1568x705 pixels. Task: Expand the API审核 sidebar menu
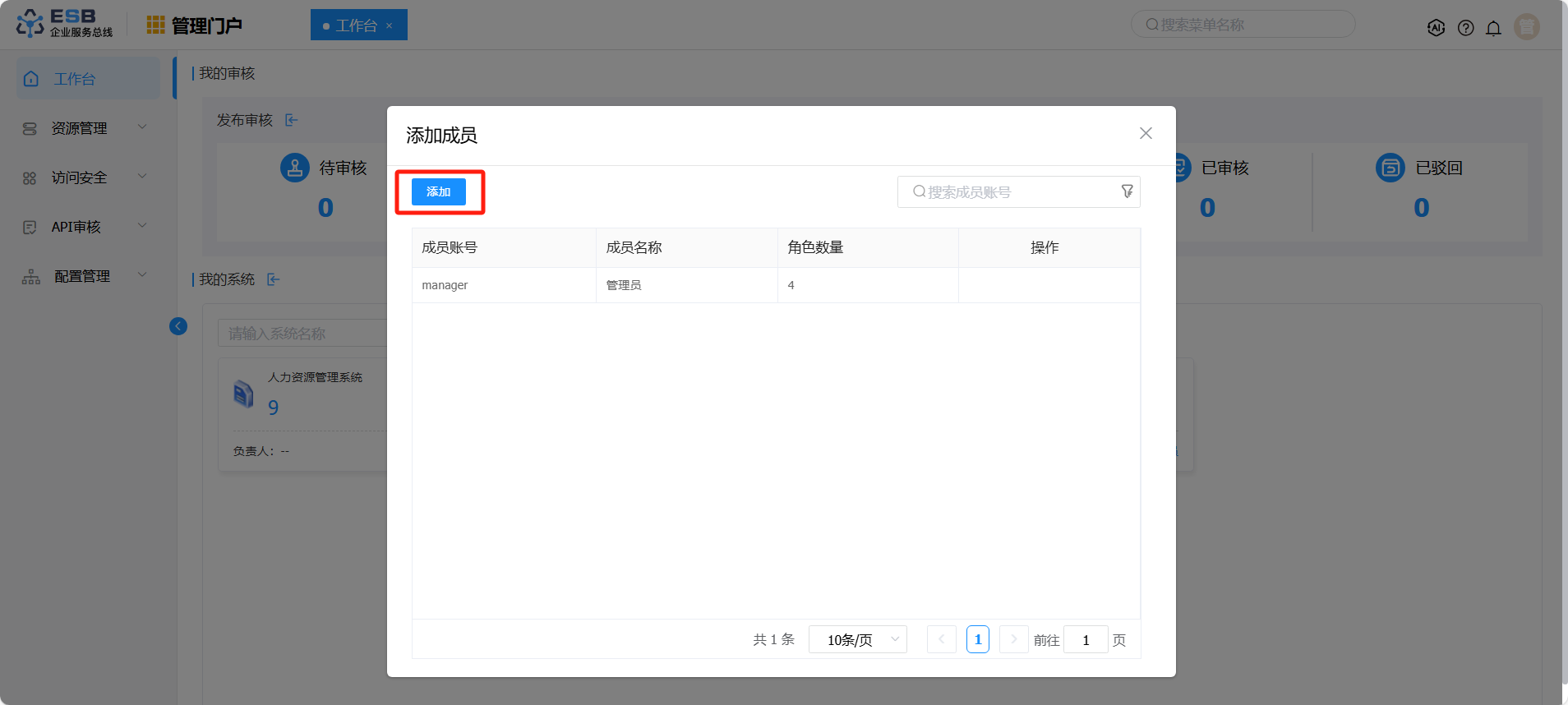pyautogui.click(x=85, y=227)
